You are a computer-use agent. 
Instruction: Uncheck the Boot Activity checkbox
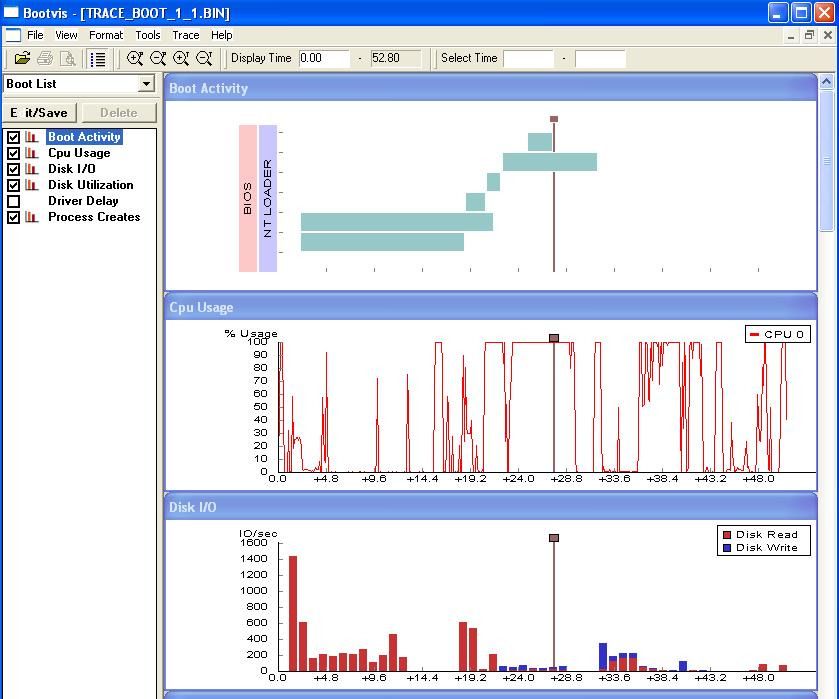pos(13,137)
